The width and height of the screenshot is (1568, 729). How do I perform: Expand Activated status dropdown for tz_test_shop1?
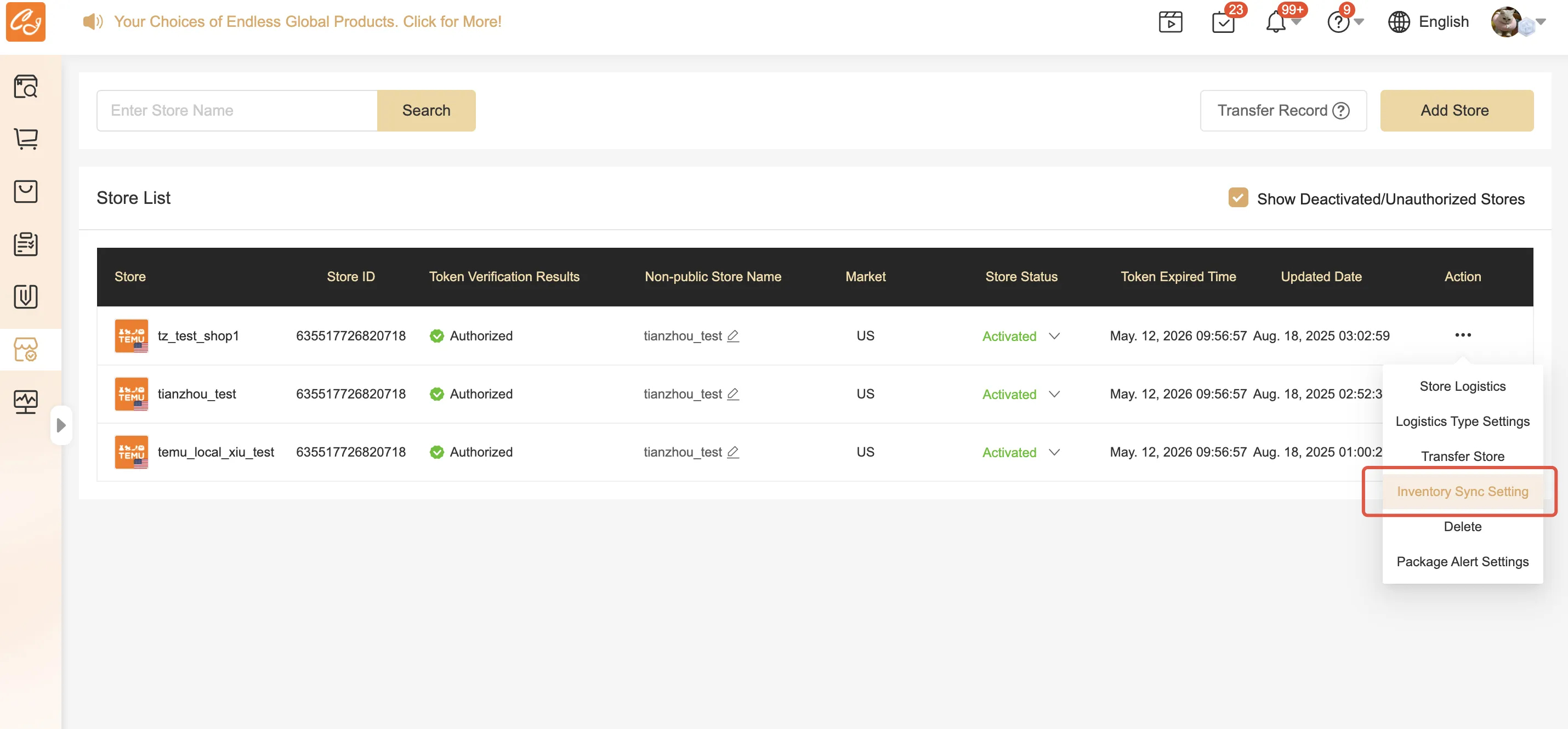1054,336
